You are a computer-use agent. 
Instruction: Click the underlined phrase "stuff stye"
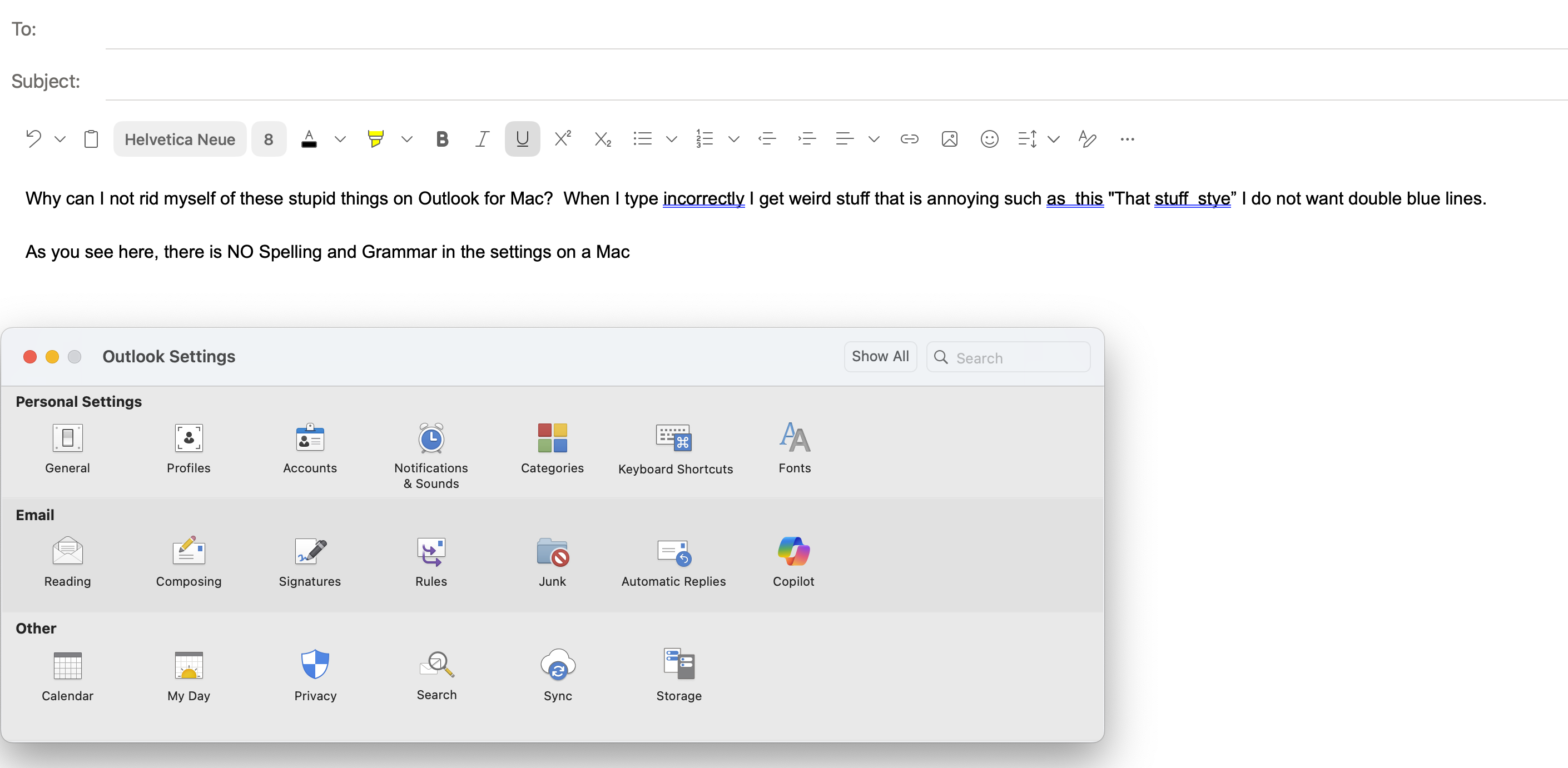(x=1192, y=198)
